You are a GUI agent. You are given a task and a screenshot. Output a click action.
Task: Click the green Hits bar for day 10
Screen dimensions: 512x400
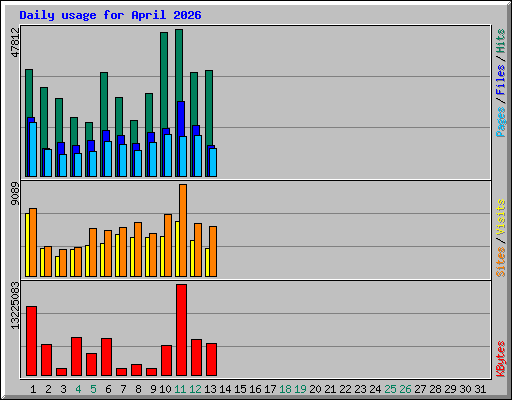pyautogui.click(x=164, y=80)
